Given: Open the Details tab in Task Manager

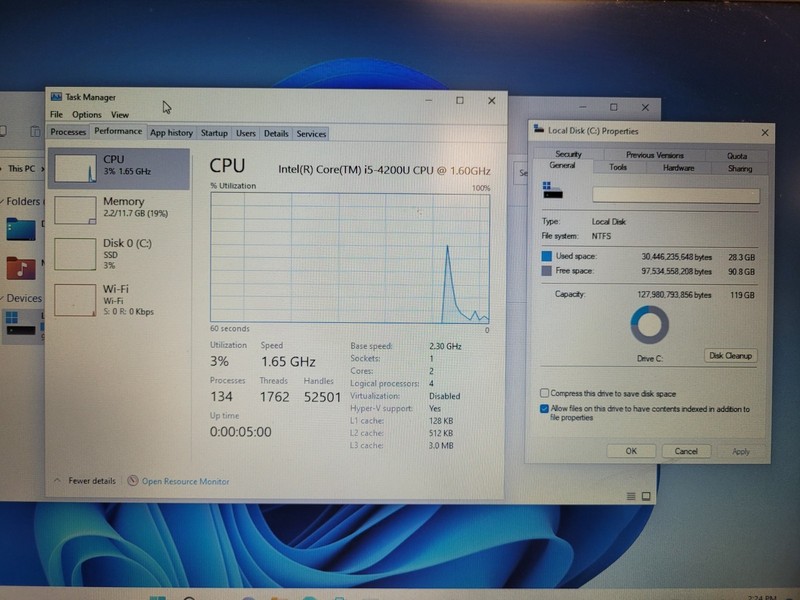Looking at the screenshot, I should pyautogui.click(x=276, y=134).
